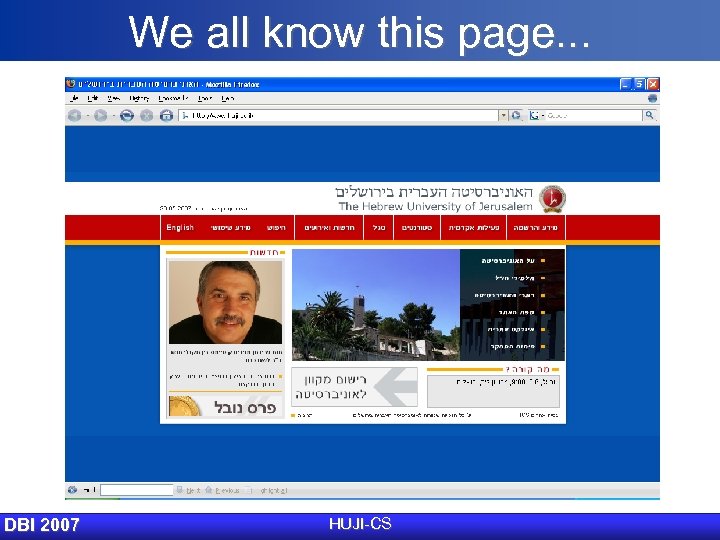The height and width of the screenshot is (540, 720).
Task: Click the חדשות news heading
Action: (x=264, y=253)
